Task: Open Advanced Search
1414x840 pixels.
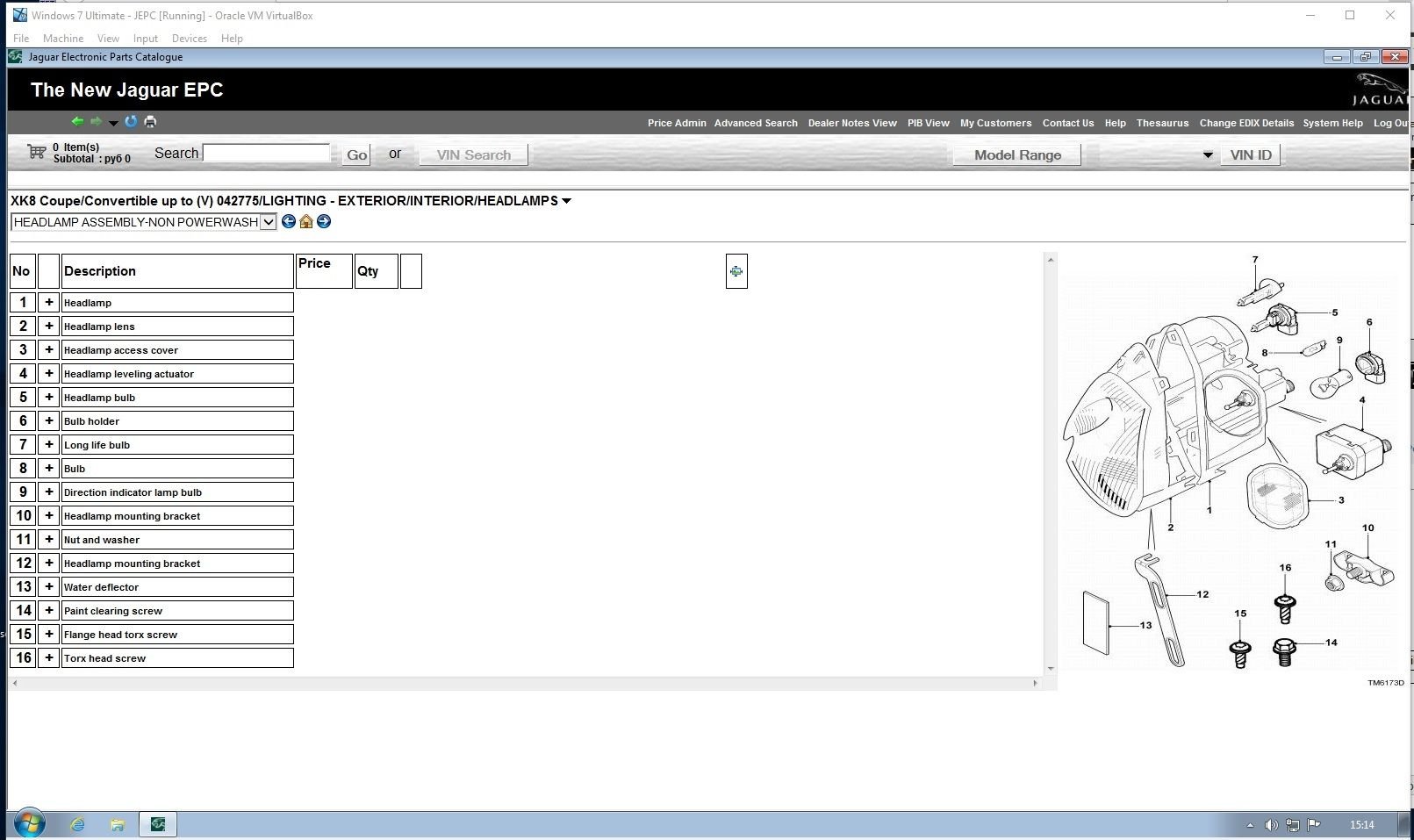Action: [755, 123]
